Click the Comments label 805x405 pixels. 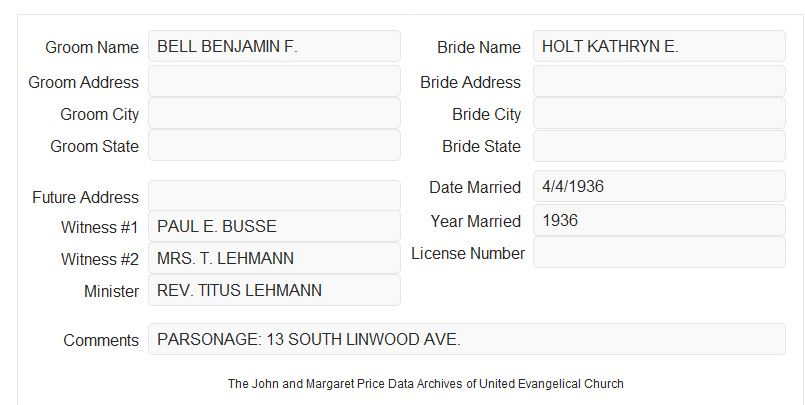coord(101,340)
